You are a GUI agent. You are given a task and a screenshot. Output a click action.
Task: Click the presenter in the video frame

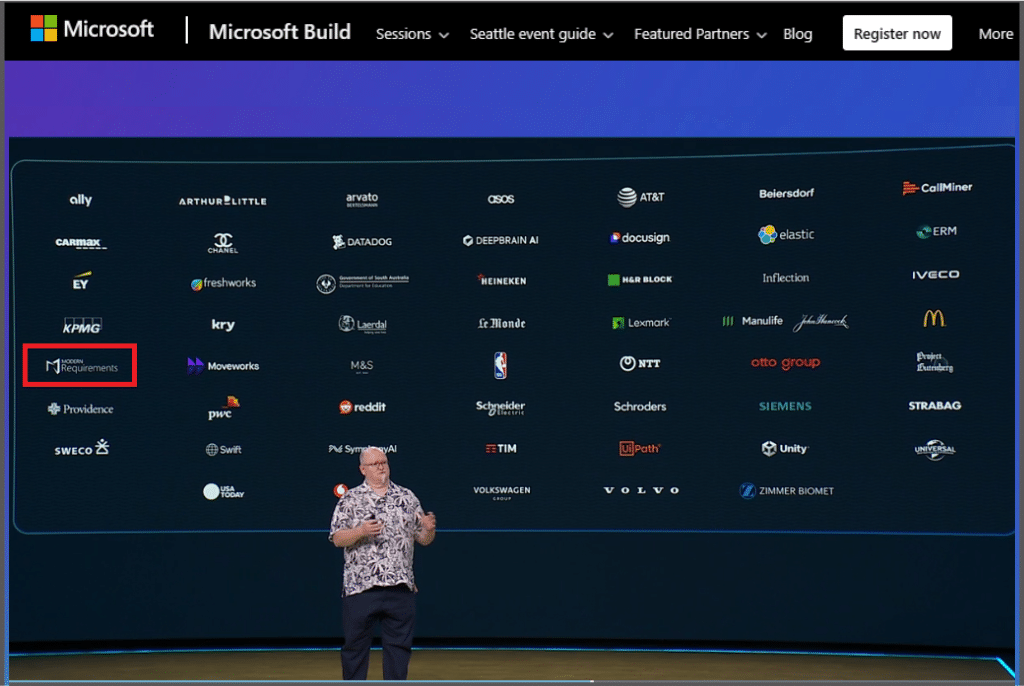[x=381, y=562]
